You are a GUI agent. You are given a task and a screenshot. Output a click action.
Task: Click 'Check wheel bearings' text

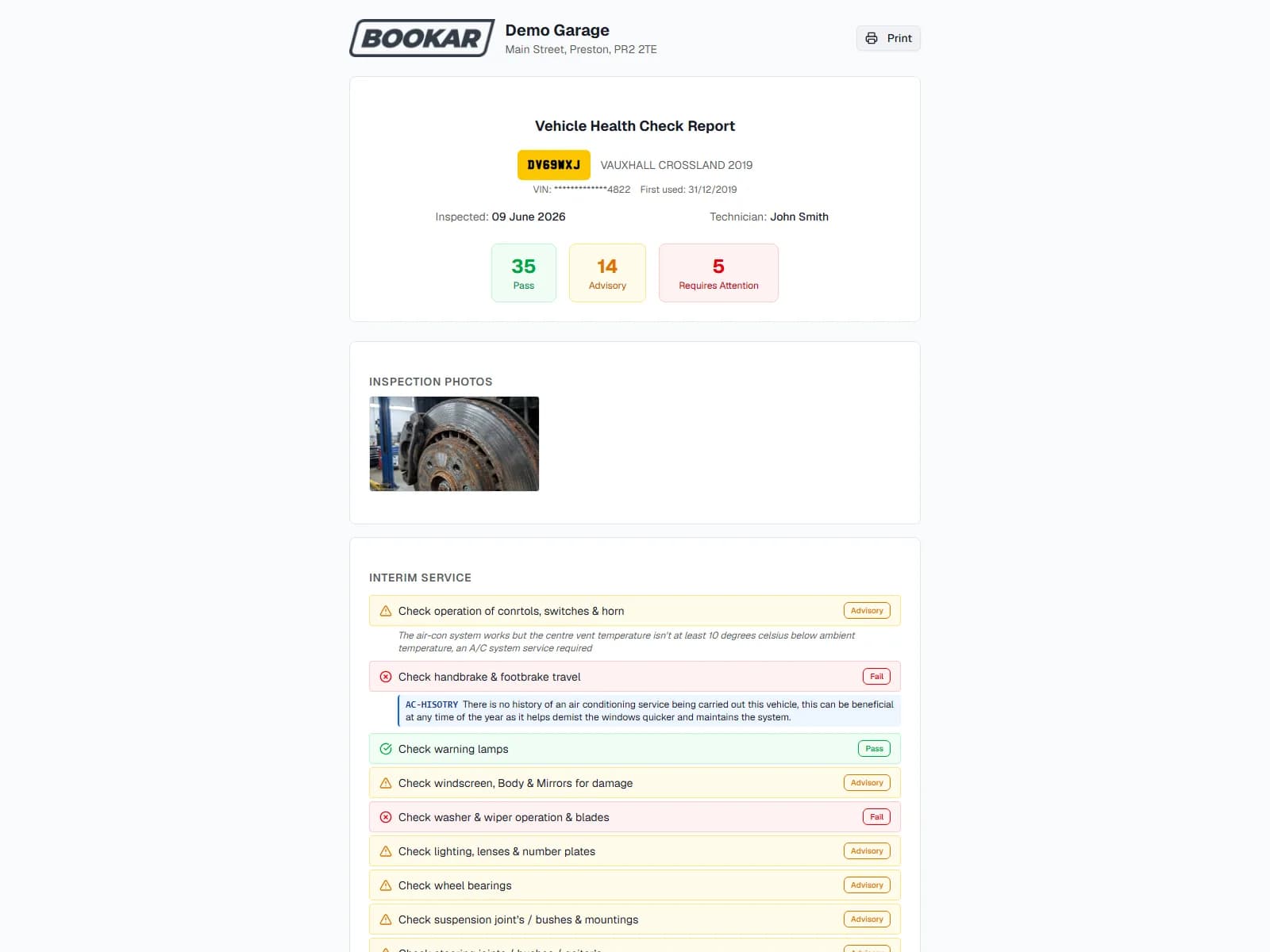[455, 885]
